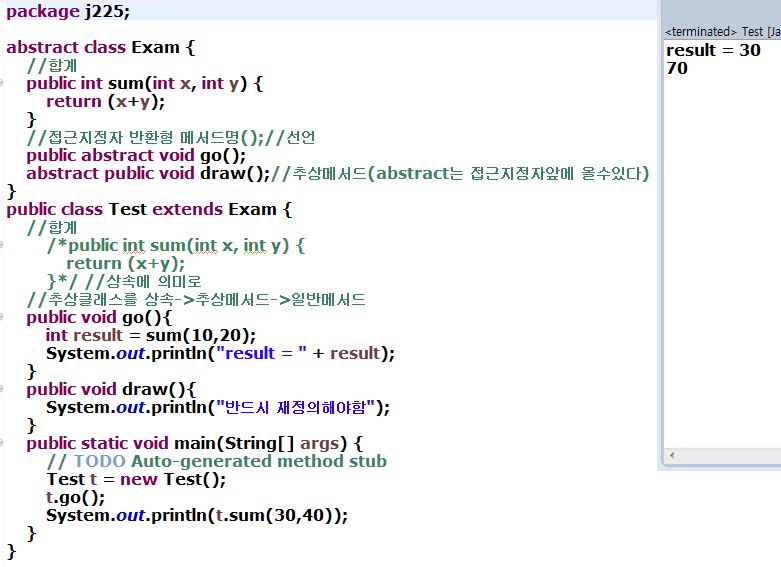
Task: Click the '//접근지정자 반환형 메서드명();//선언' comment
Action: (171, 137)
